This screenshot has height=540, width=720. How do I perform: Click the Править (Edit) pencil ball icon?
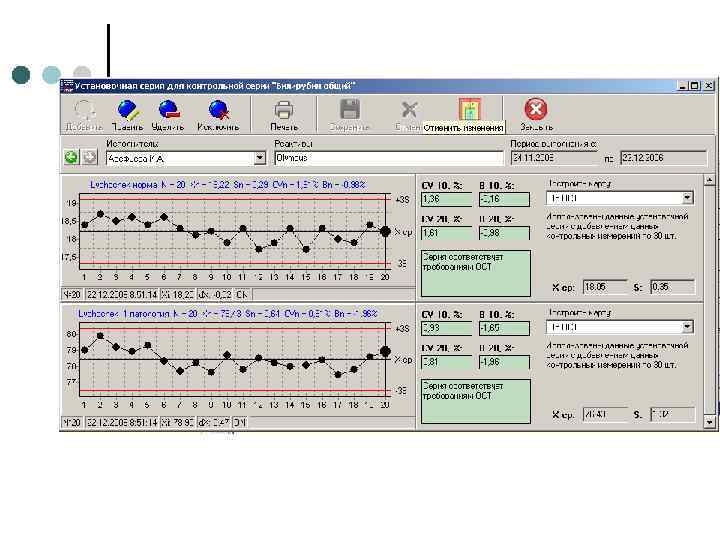pos(128,110)
